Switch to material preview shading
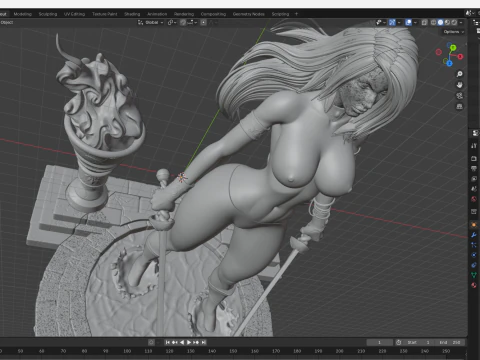The height and width of the screenshot is (360, 480). 447,22
